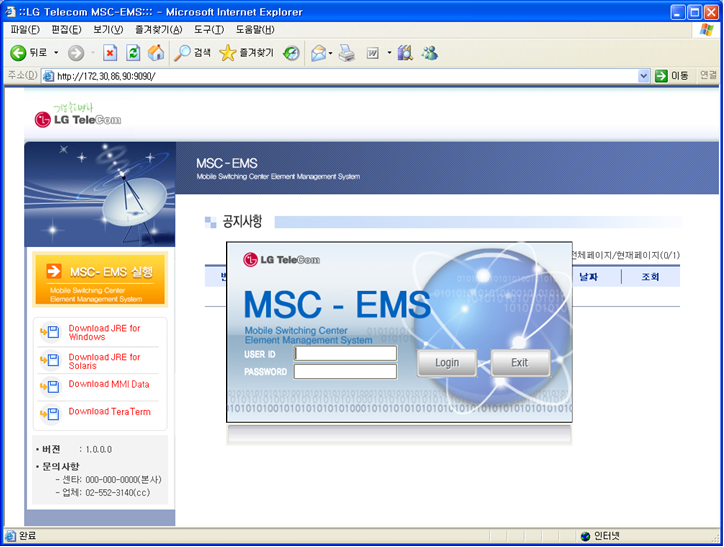Click the Windows flag logo
This screenshot has width=724, height=547.
[x=706, y=30]
